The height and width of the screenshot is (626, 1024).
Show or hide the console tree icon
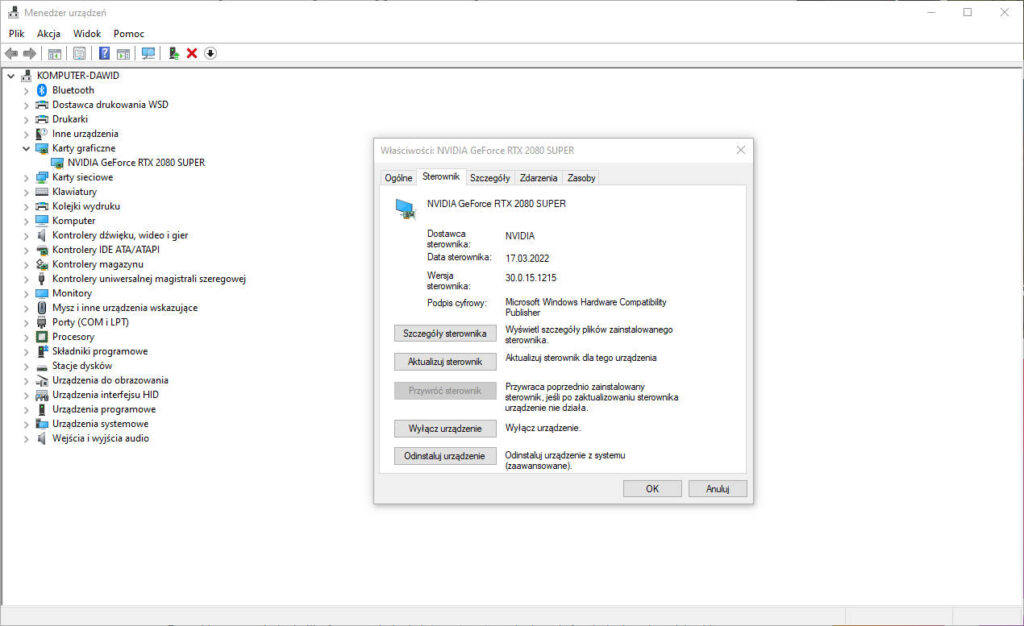(55, 54)
